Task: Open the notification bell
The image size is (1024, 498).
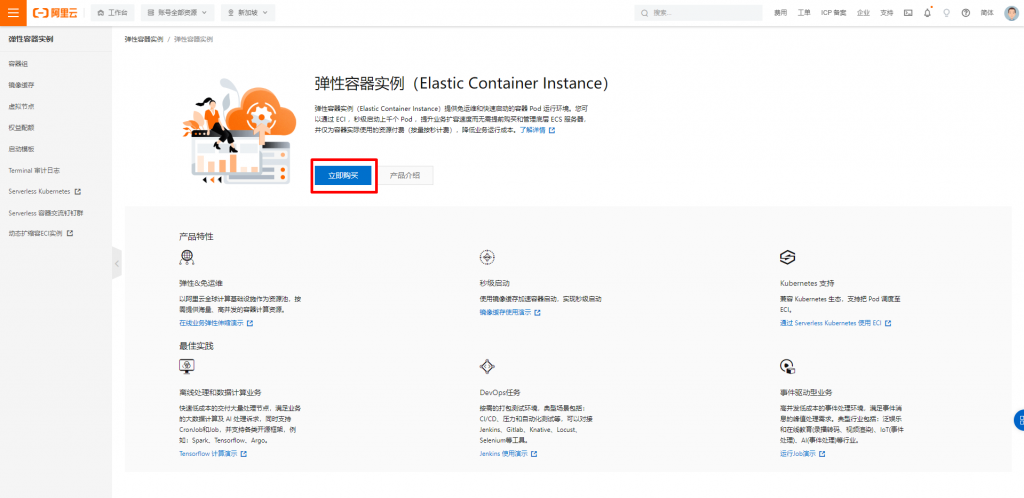Action: [927, 13]
